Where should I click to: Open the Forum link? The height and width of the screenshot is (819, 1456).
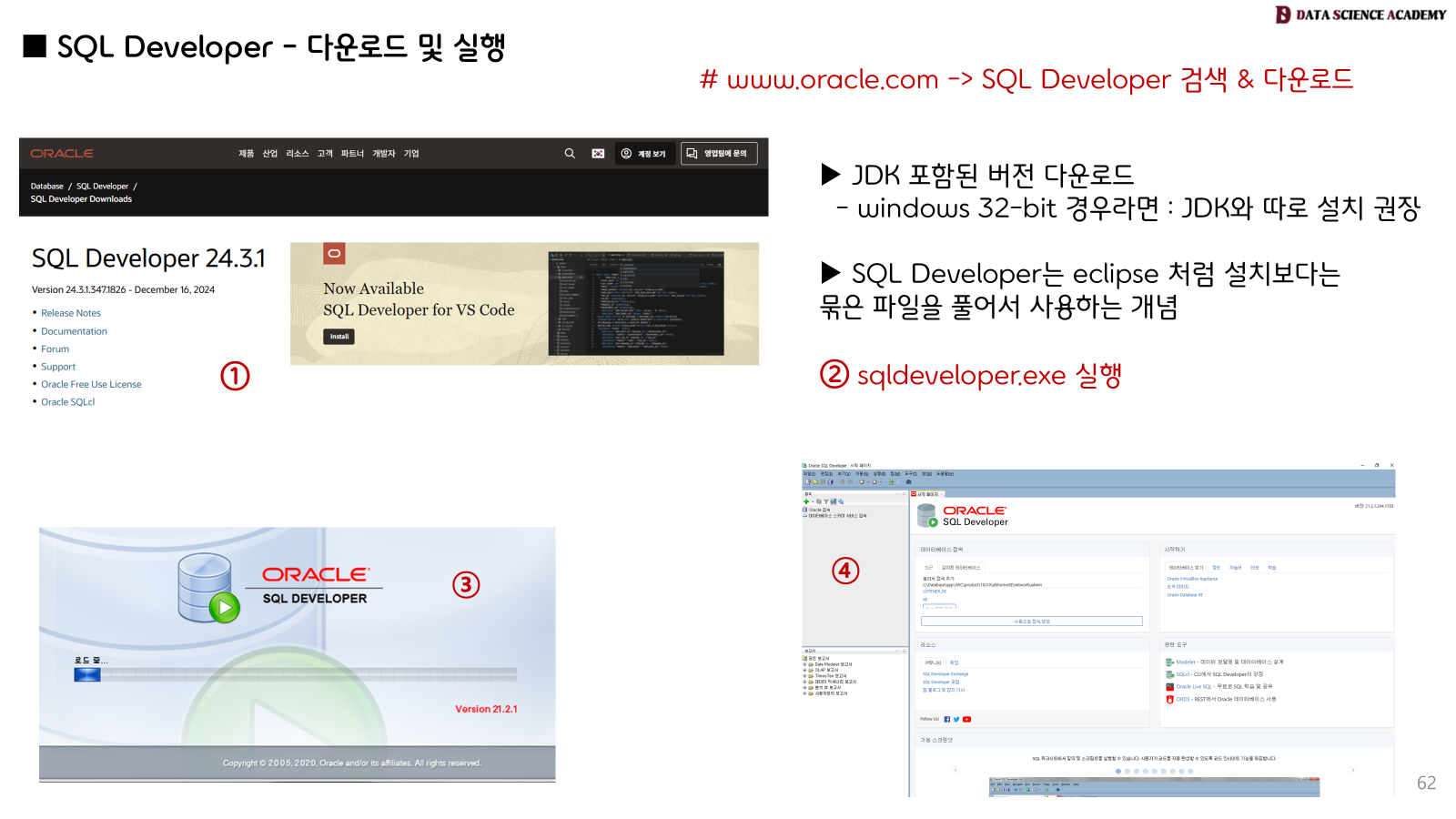tap(55, 349)
